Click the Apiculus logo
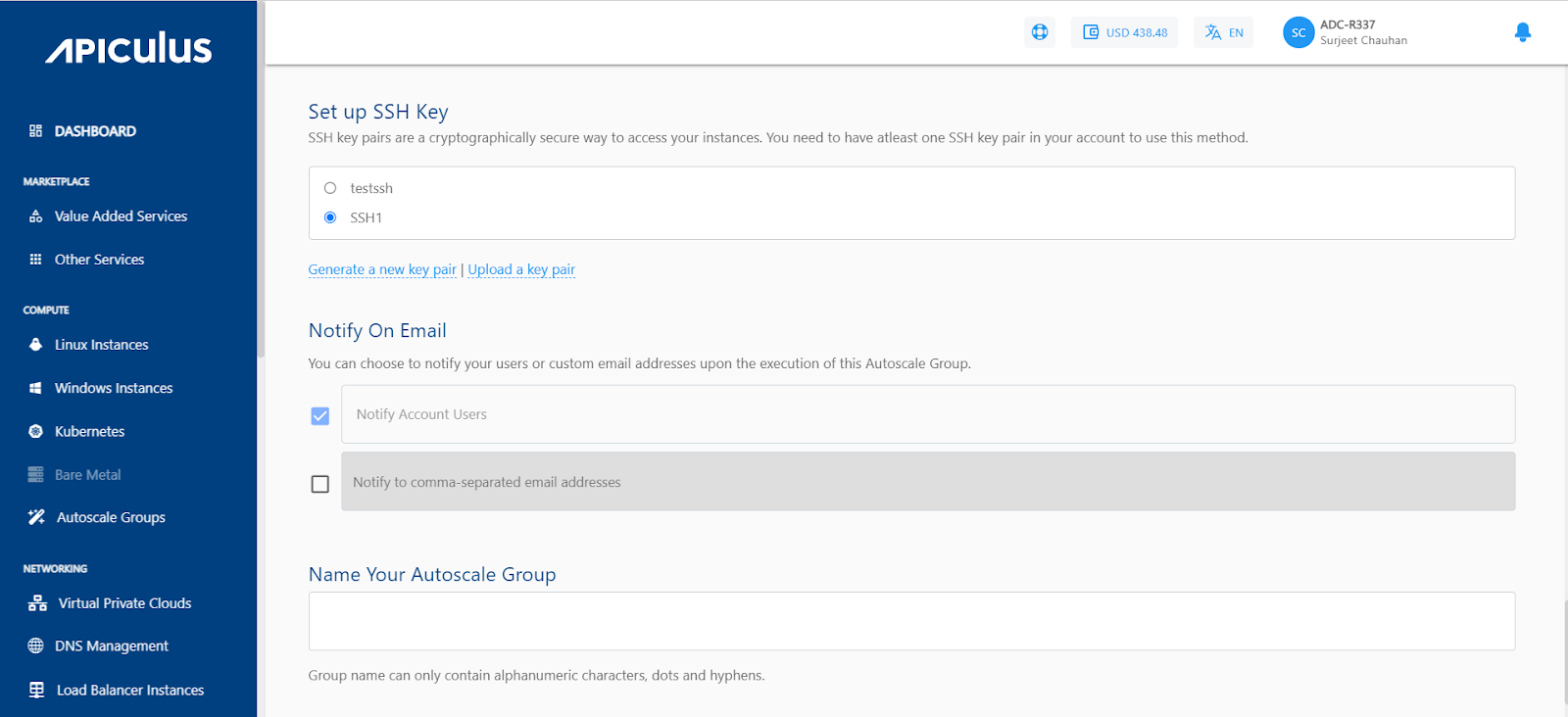 click(128, 48)
